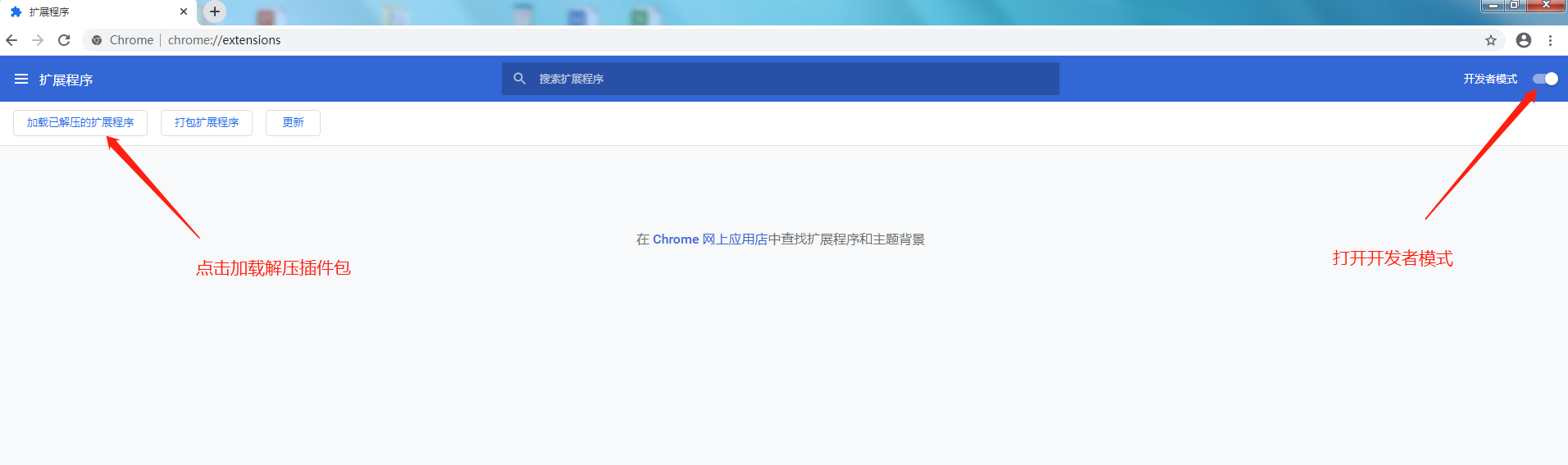
Task: Open the Chrome 网上应用店 link
Action: click(x=710, y=239)
